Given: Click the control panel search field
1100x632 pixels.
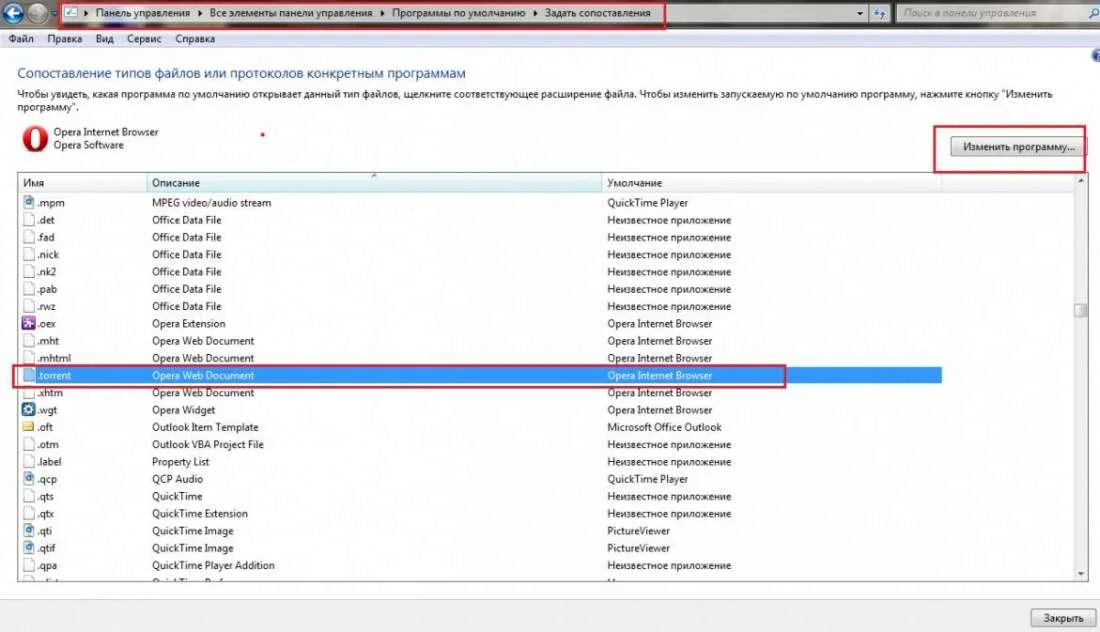Looking at the screenshot, I should coord(993,13).
